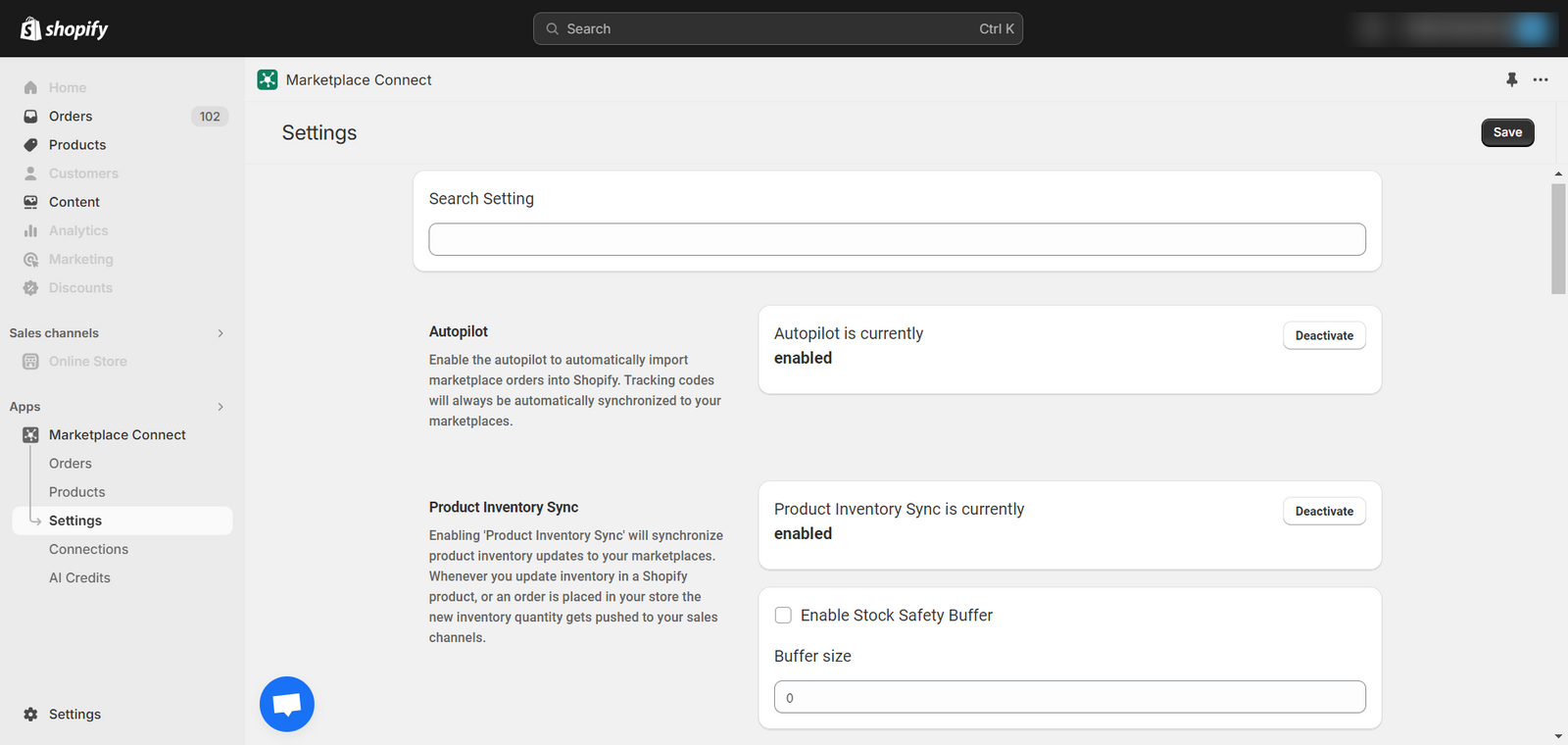The width and height of the screenshot is (1568, 745).
Task: Click the Orders inbox icon
Action: (x=30, y=116)
